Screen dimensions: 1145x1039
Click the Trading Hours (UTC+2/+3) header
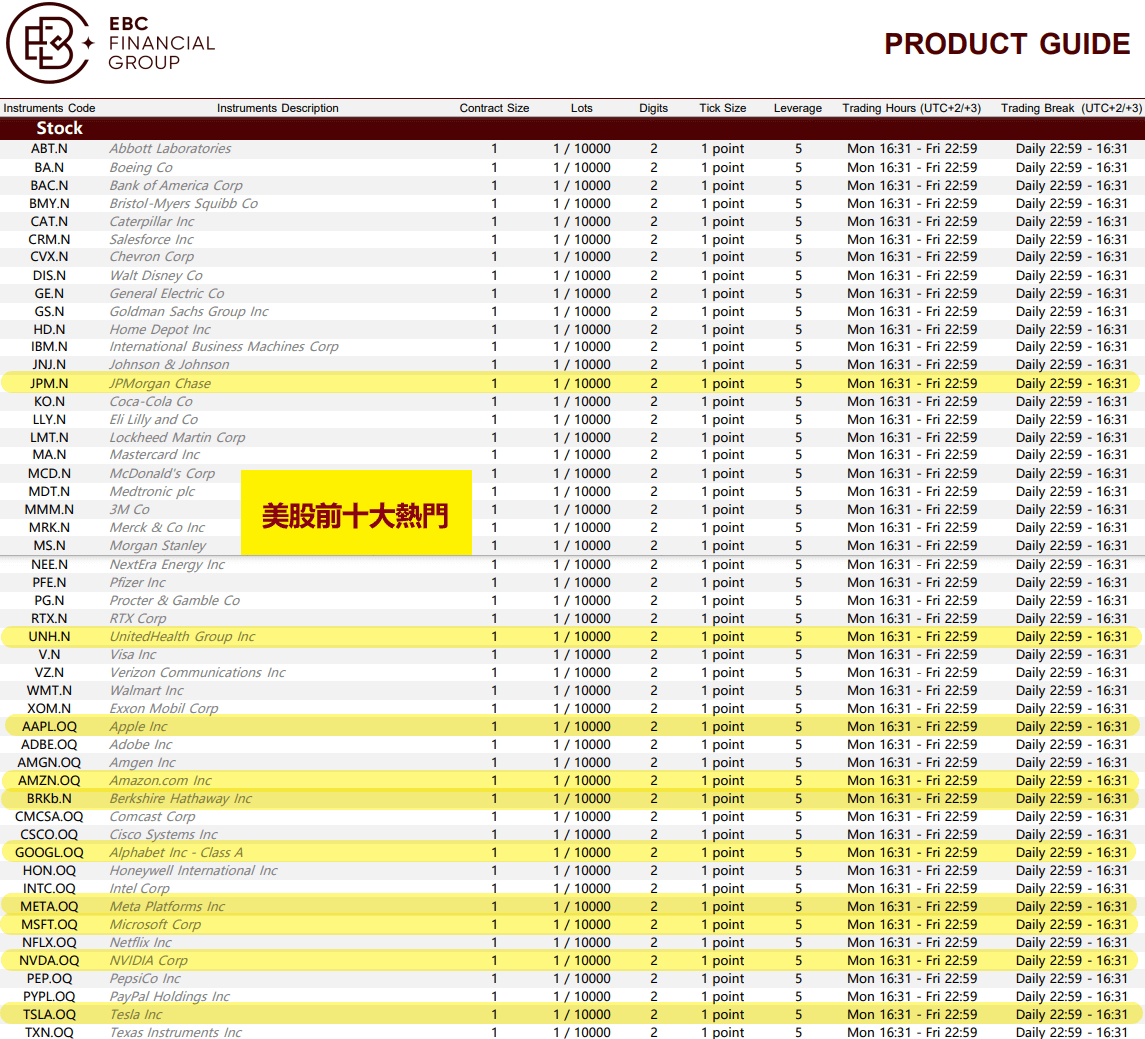[x=912, y=108]
